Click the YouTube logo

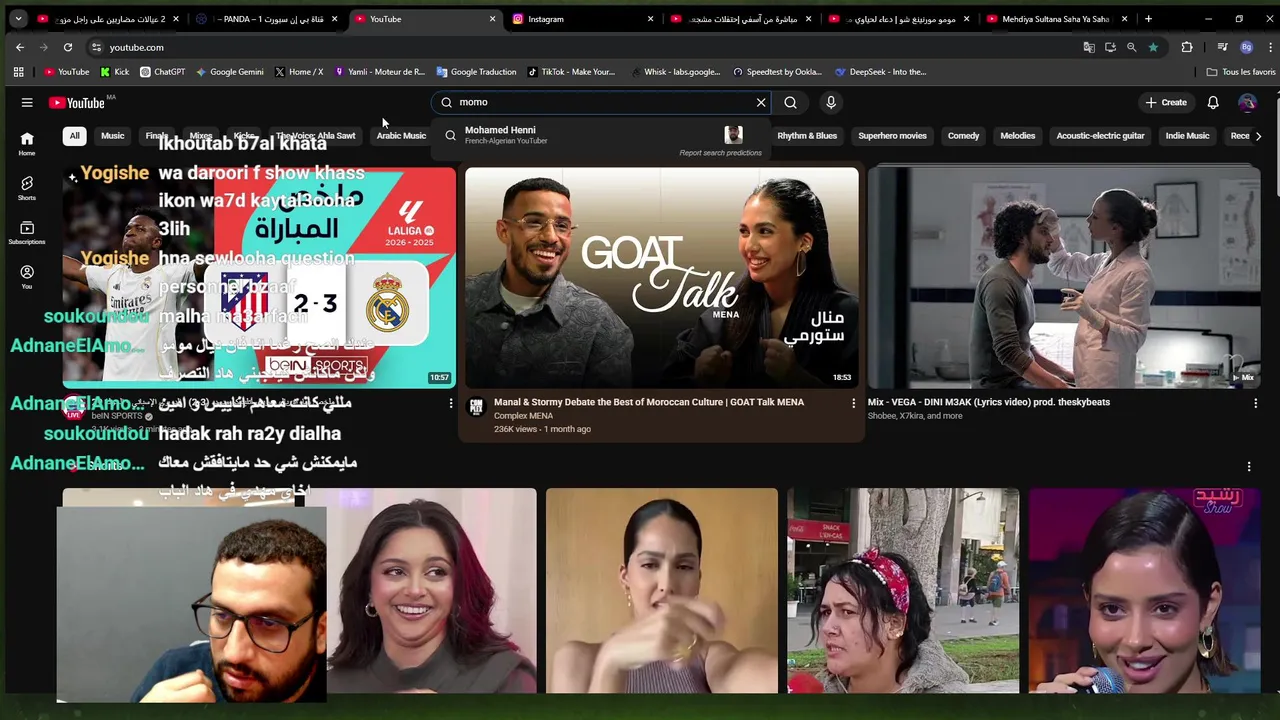coord(77,102)
